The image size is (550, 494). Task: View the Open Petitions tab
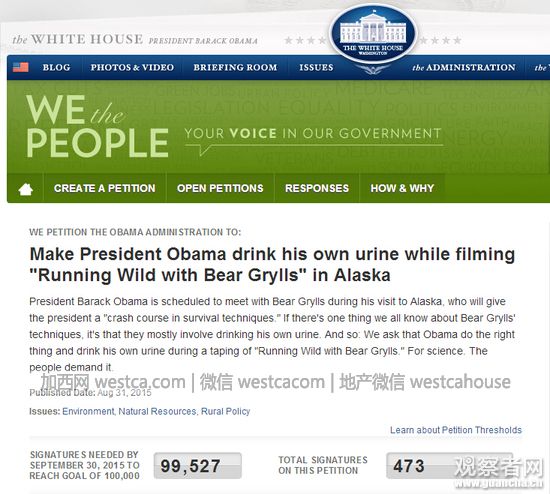pyautogui.click(x=220, y=188)
